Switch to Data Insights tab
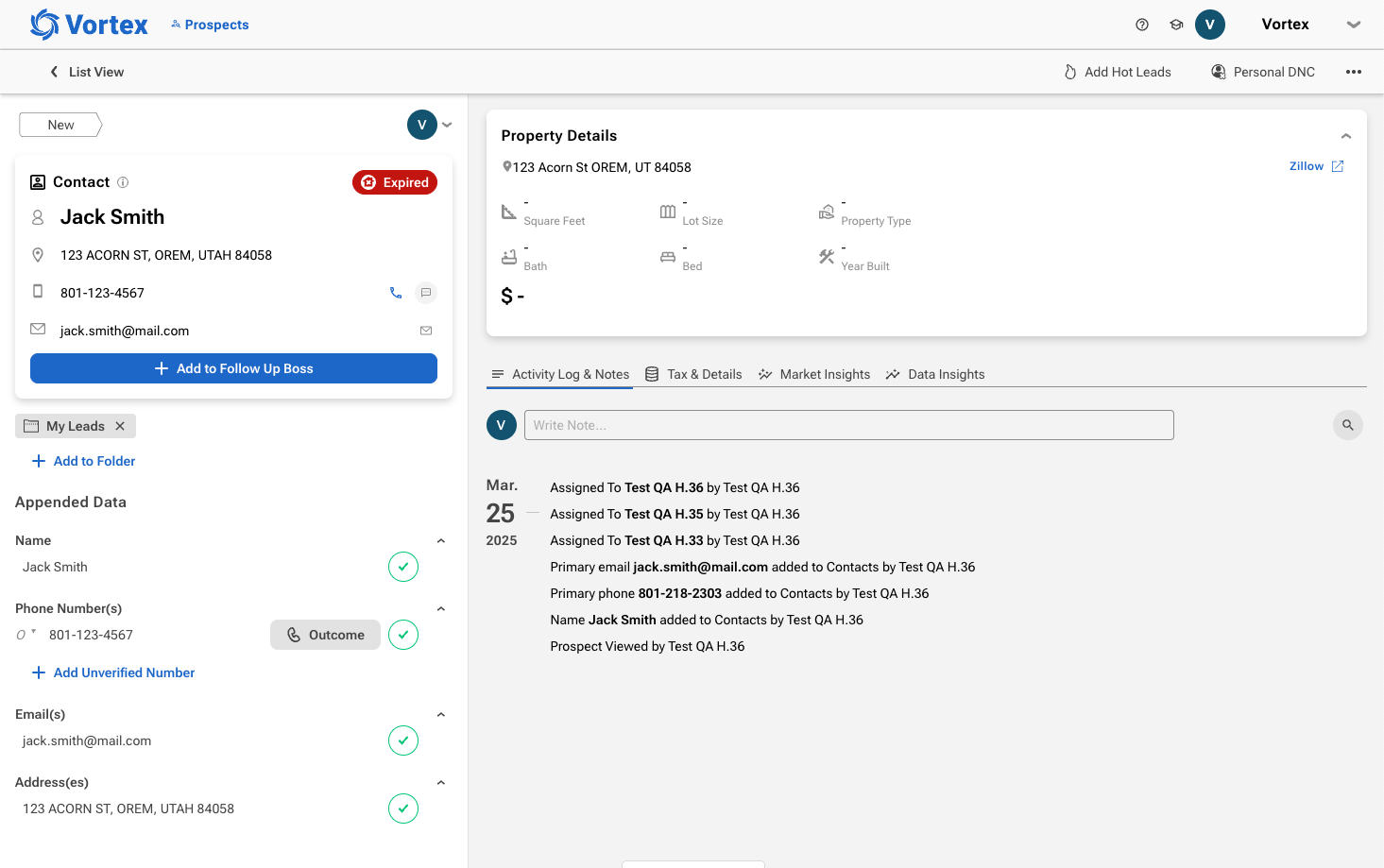1384x868 pixels. pos(935,374)
